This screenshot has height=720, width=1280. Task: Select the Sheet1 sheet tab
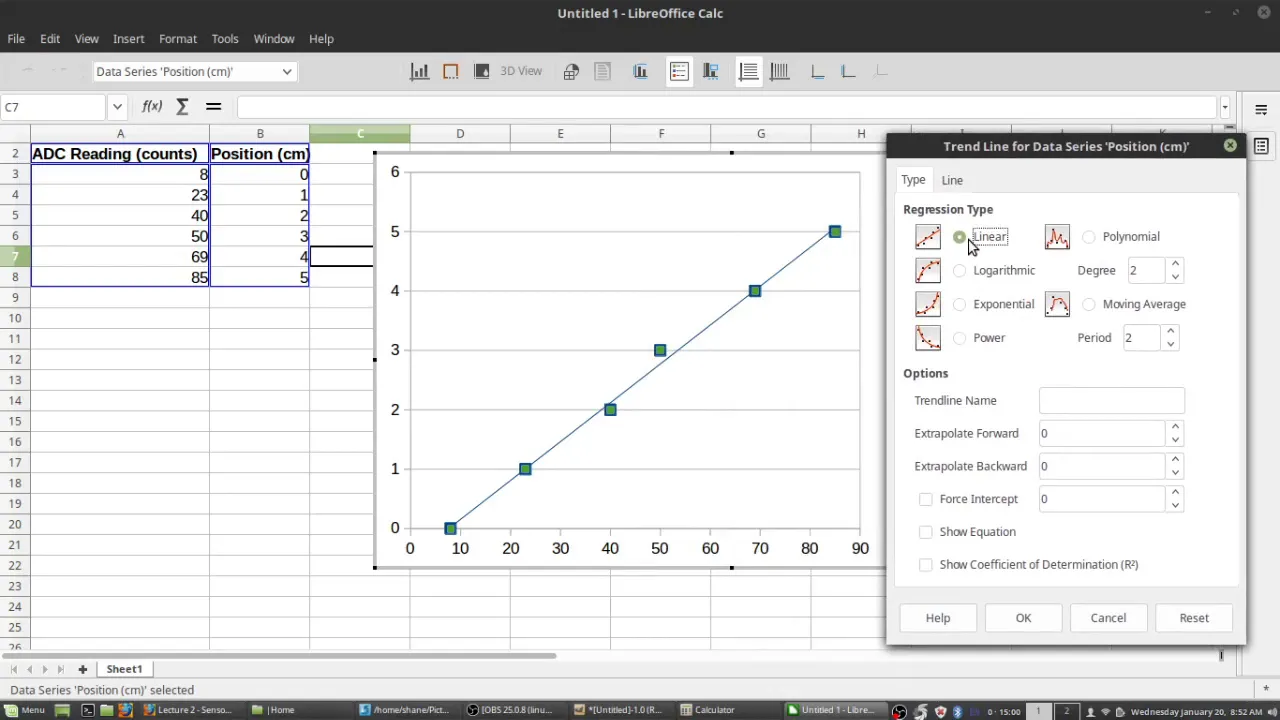(x=124, y=669)
